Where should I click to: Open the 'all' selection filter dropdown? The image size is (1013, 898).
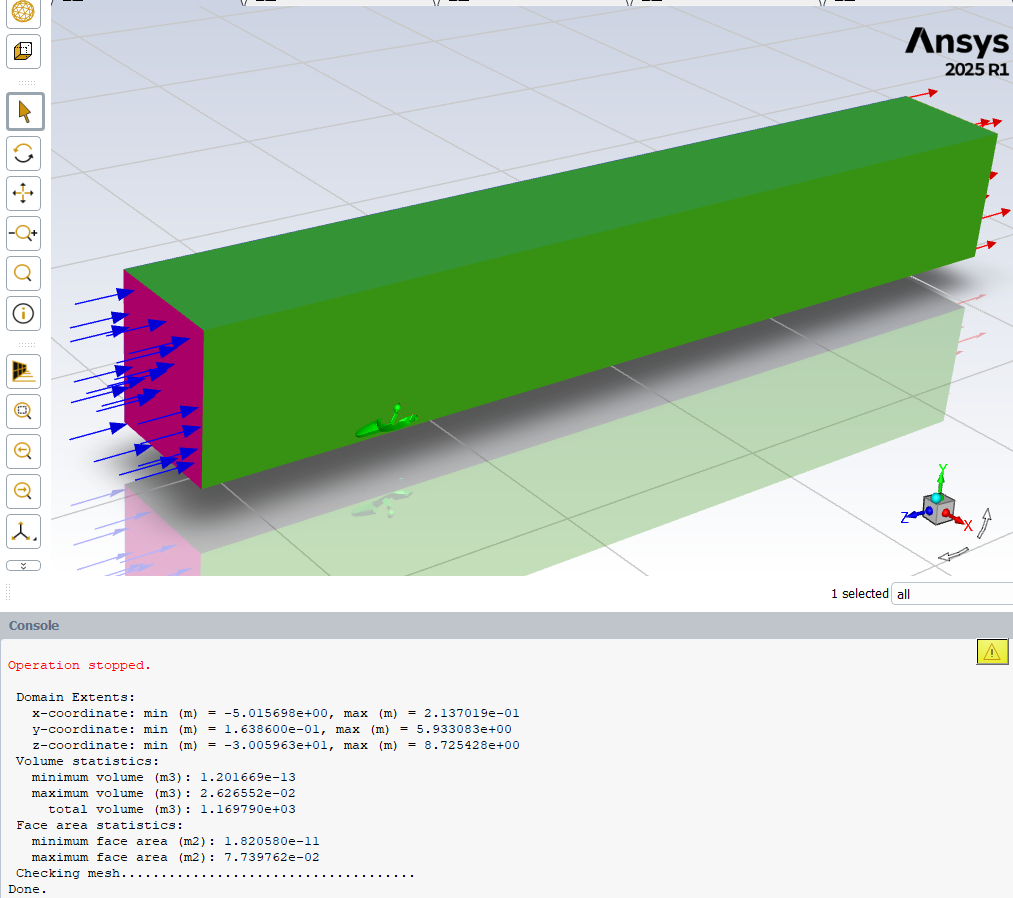tap(950, 594)
